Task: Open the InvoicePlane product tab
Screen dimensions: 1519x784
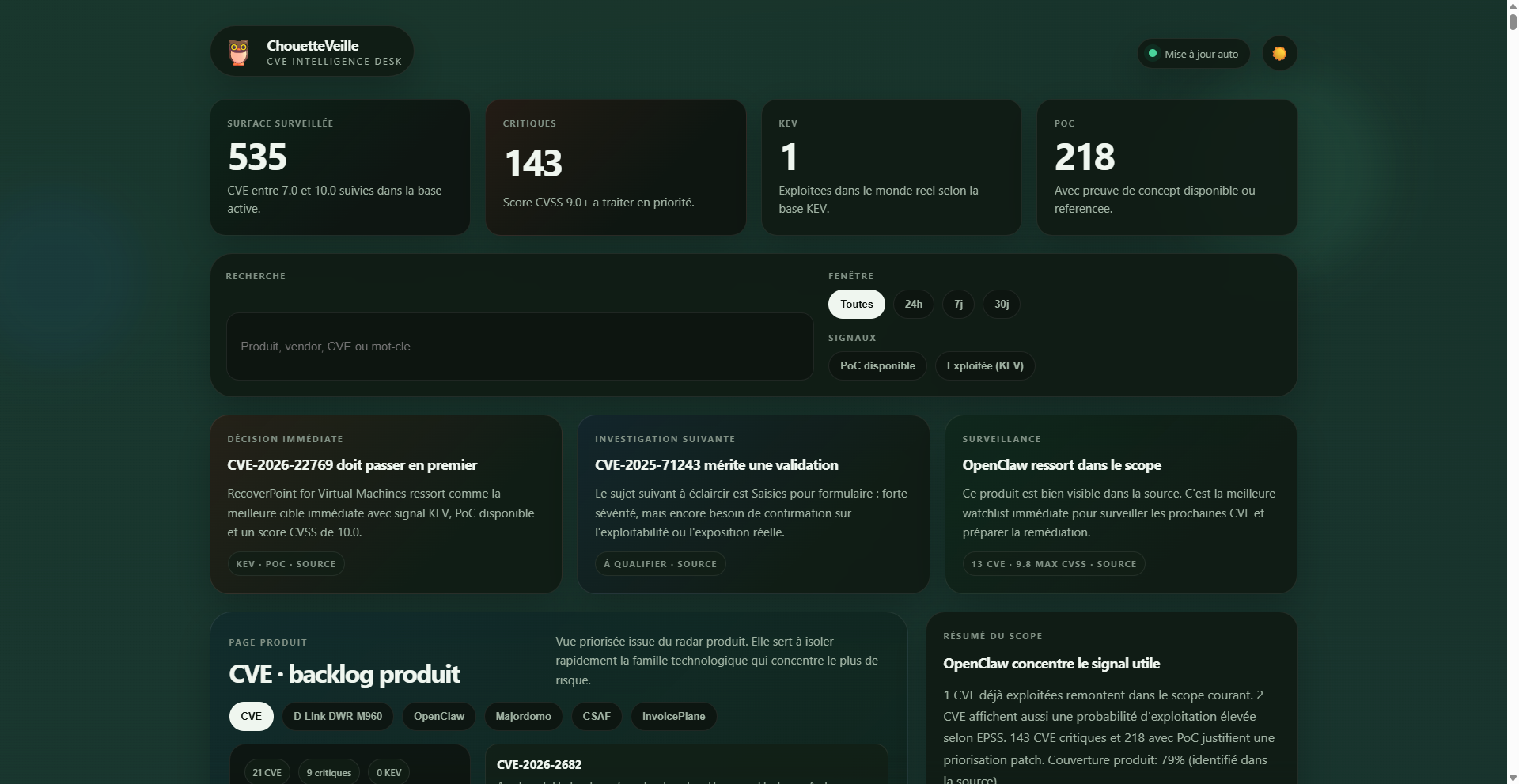Action: [673, 717]
